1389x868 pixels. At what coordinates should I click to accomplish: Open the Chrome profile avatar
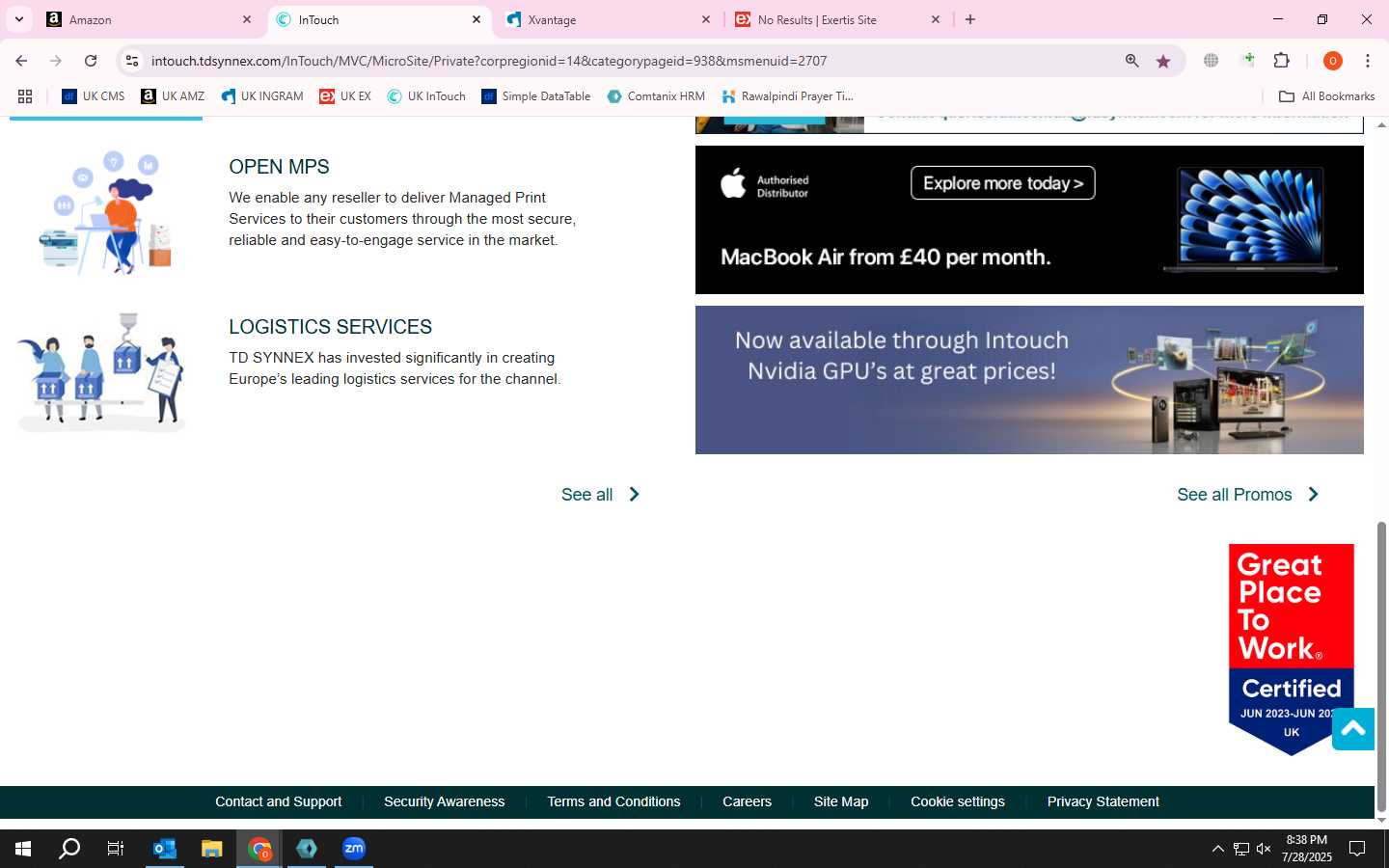[1333, 61]
